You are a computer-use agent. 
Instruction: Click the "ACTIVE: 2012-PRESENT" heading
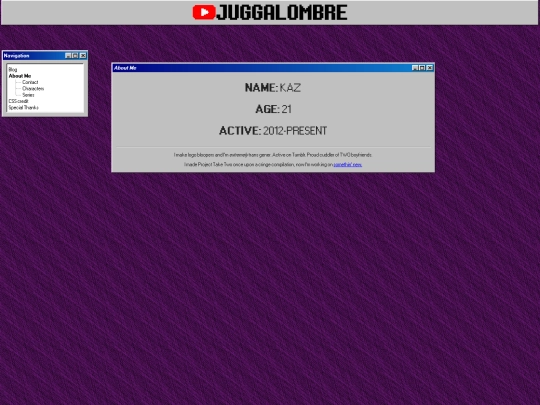pyautogui.click(x=273, y=131)
